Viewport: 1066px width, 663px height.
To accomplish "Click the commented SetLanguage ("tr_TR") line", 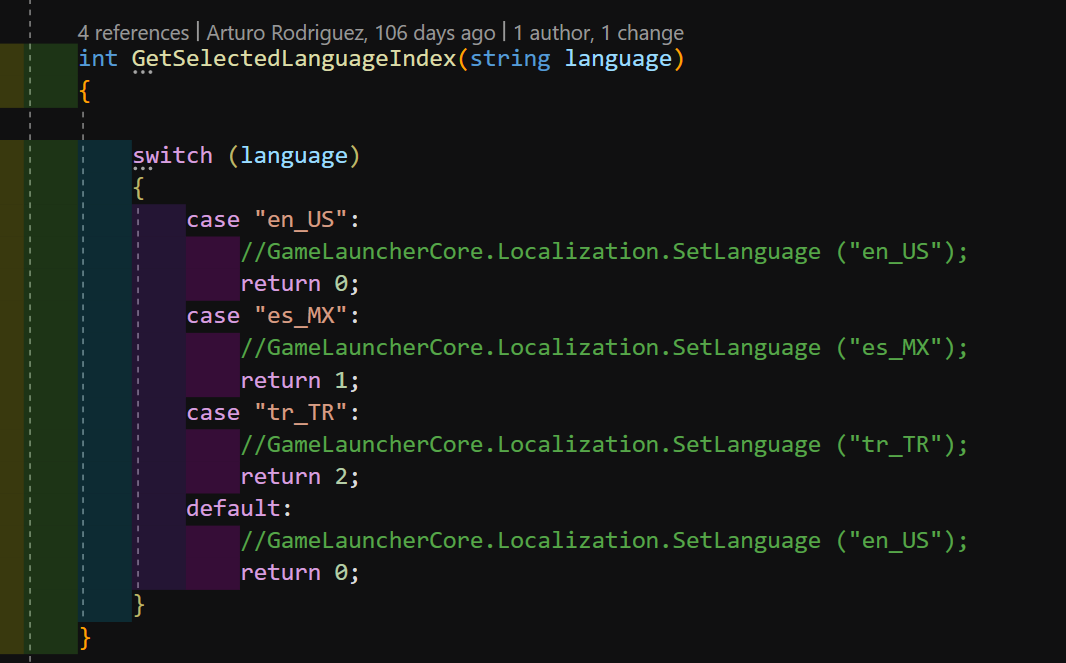I will tap(604, 444).
